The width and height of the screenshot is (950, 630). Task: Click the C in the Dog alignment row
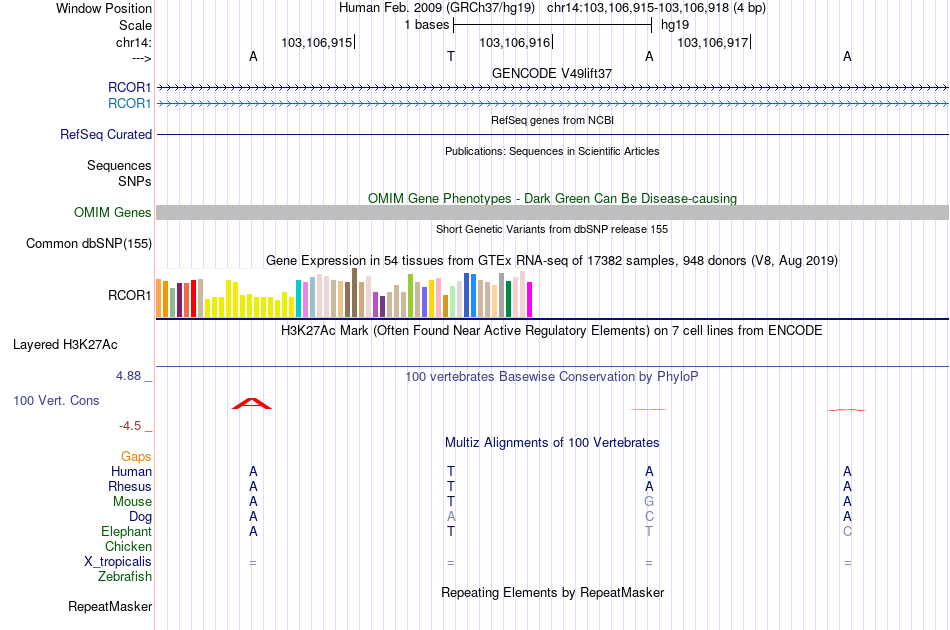tap(649, 517)
